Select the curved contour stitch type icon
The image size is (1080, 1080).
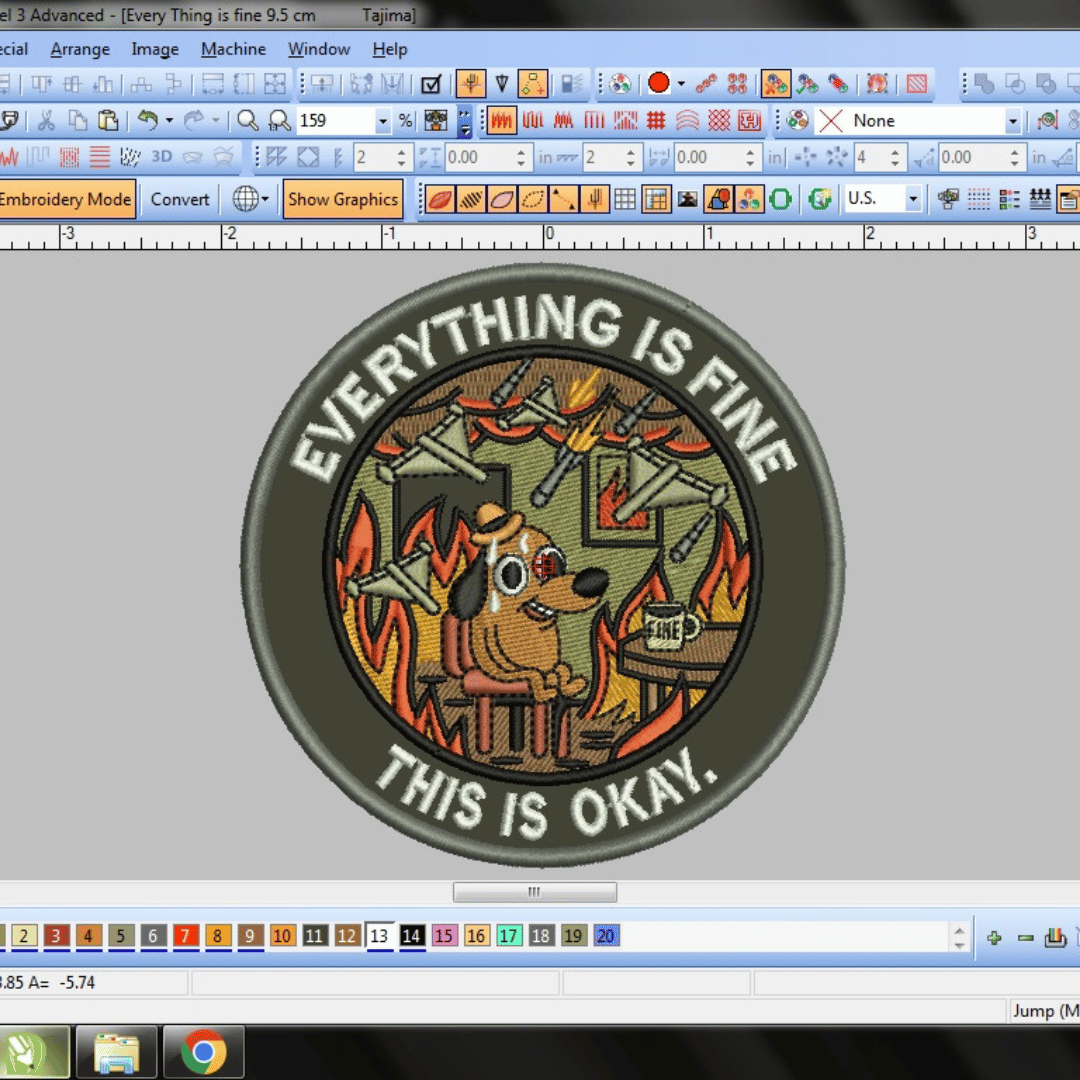[687, 121]
